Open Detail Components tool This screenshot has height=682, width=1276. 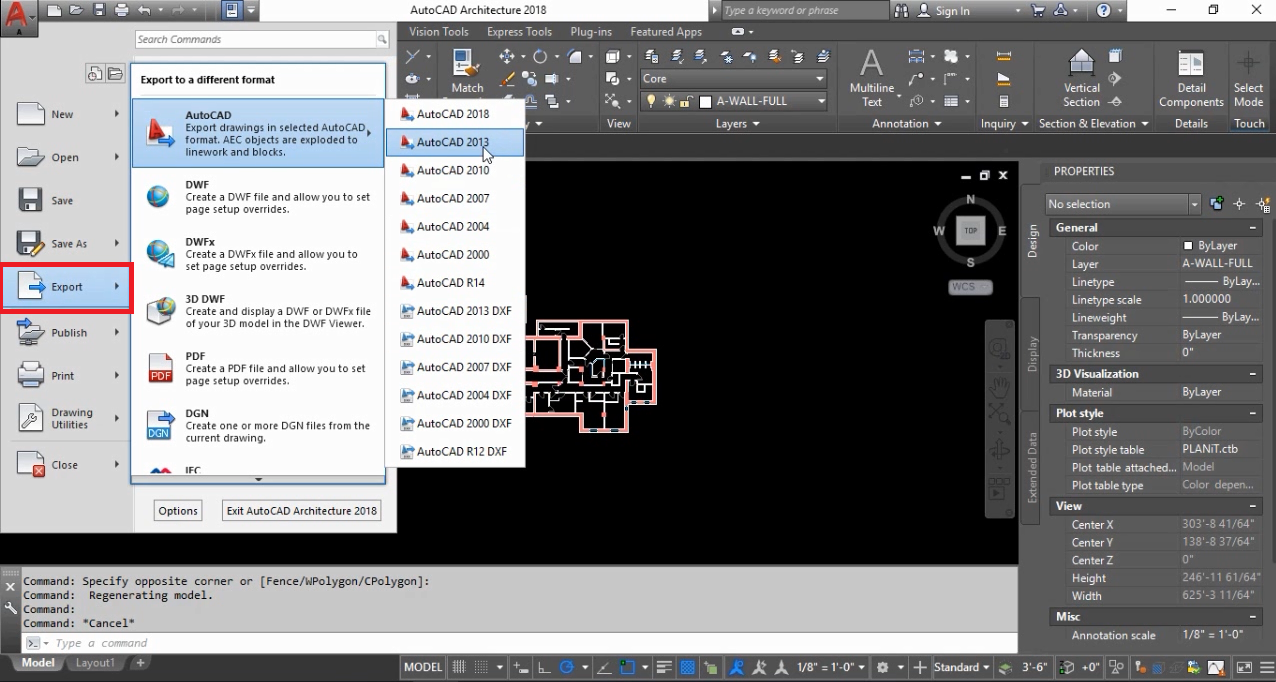click(x=1191, y=79)
